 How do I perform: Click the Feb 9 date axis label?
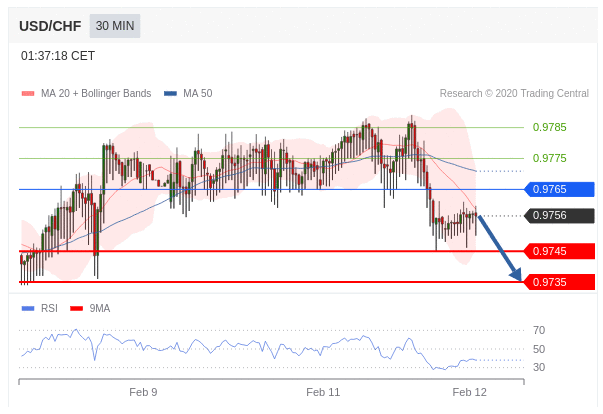[x=143, y=392]
